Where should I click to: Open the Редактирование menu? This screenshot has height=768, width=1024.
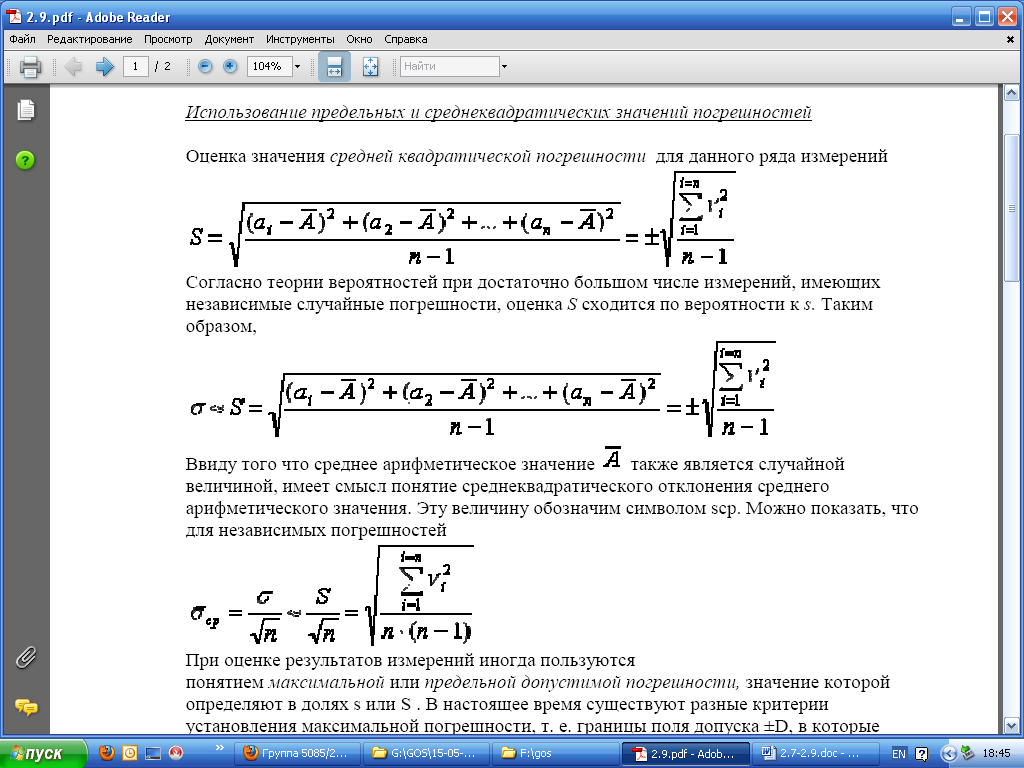point(89,39)
